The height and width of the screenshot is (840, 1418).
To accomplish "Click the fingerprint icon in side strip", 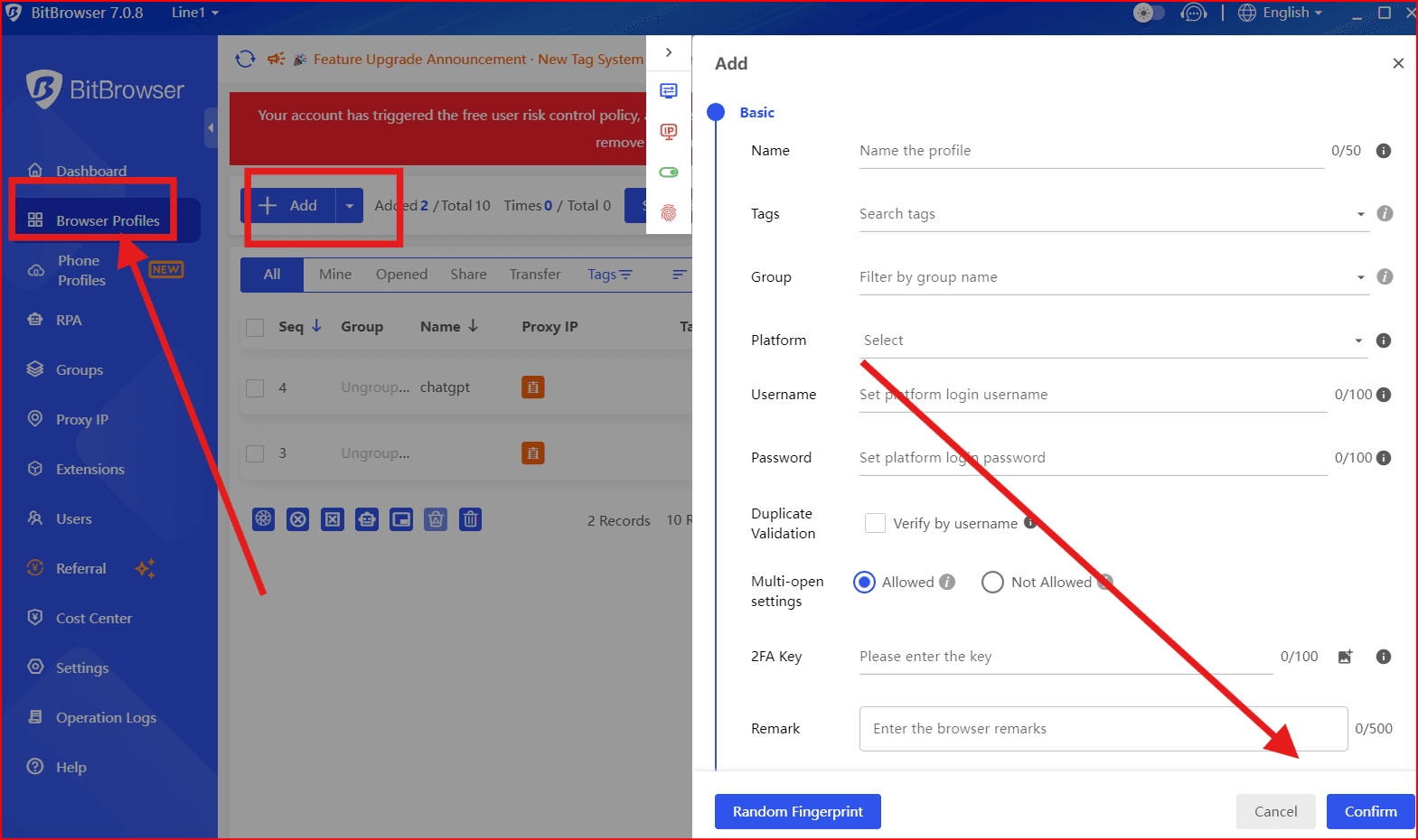I will (669, 213).
